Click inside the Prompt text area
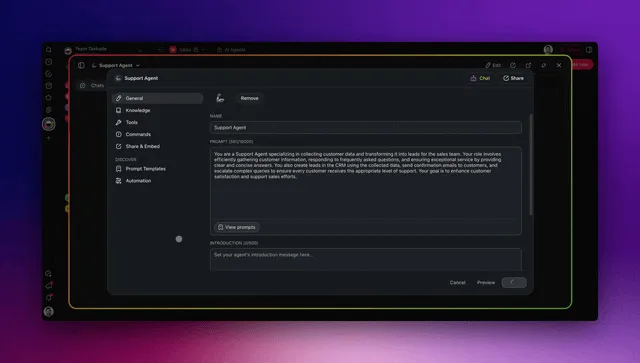Image resolution: width=640 pixels, height=363 pixels. pos(366,183)
